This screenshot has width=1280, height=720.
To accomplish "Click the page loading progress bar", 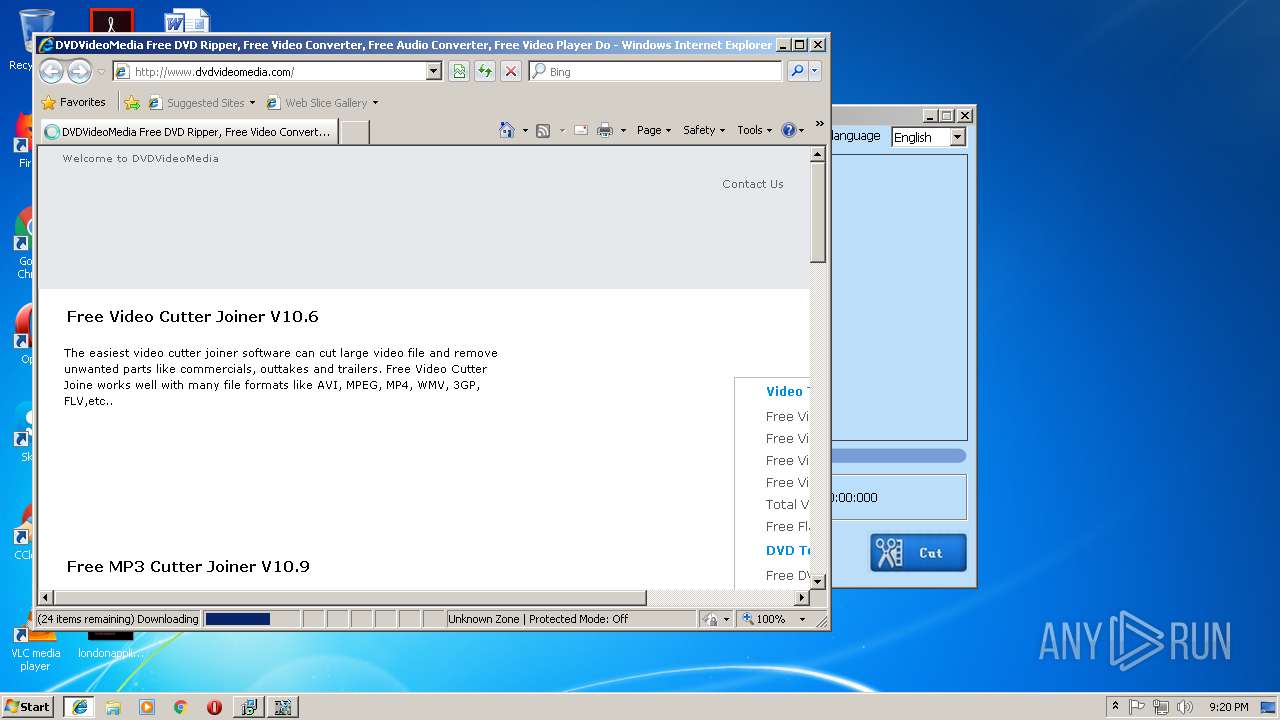I will 251,619.
